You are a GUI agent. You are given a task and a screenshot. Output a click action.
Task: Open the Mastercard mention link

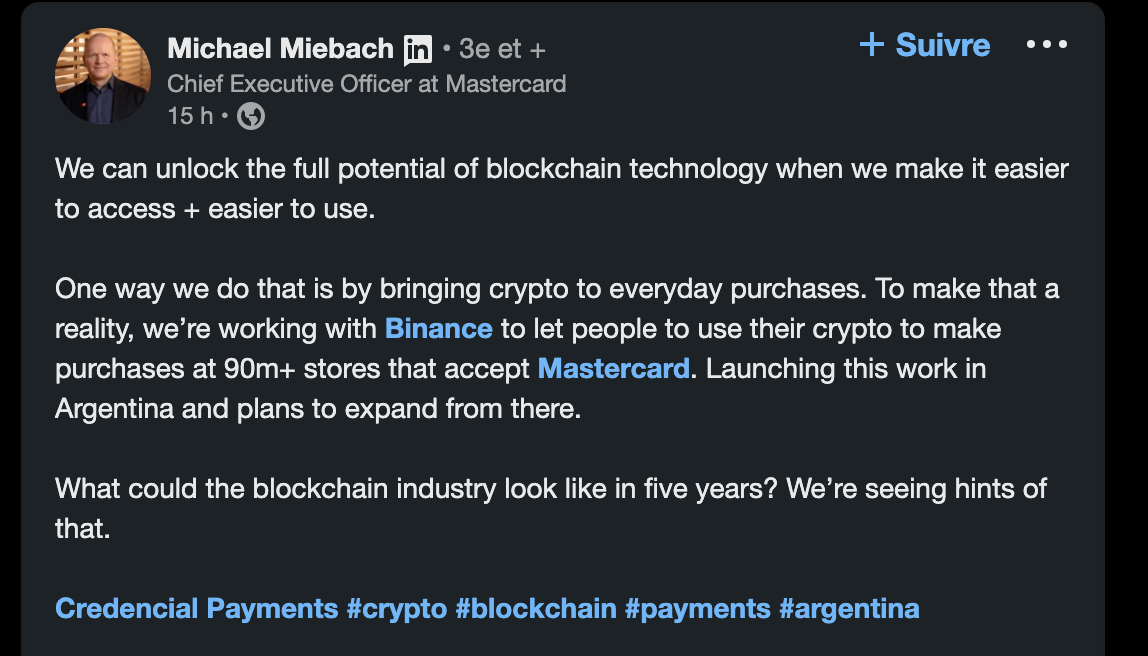coord(614,368)
